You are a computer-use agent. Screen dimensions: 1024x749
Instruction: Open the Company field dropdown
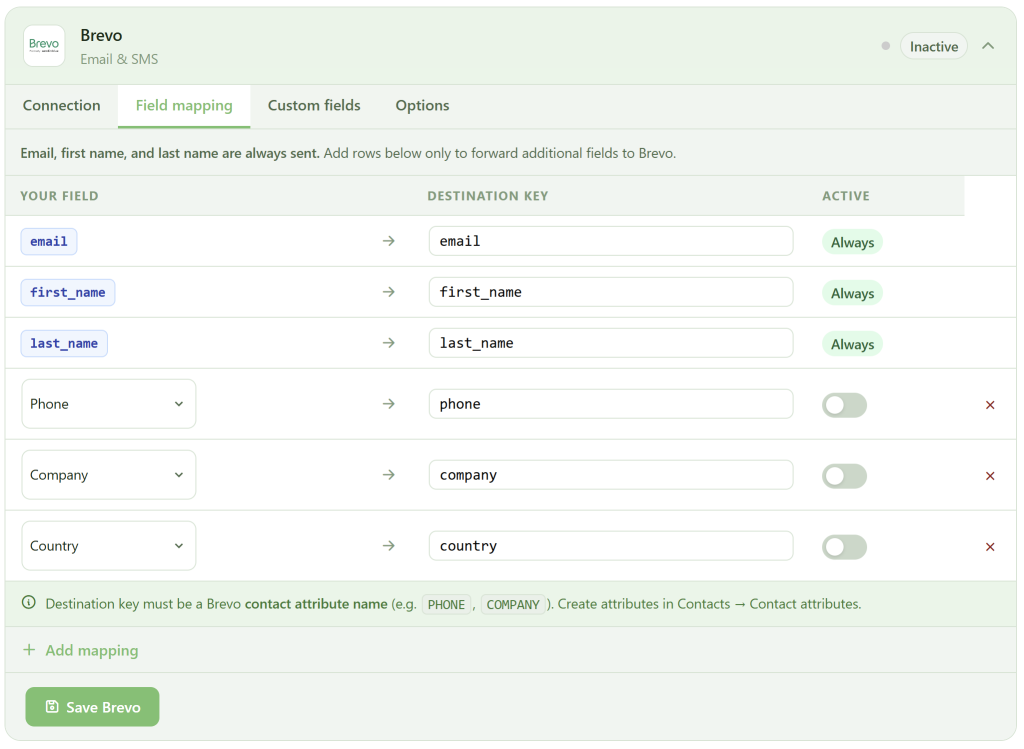(108, 475)
